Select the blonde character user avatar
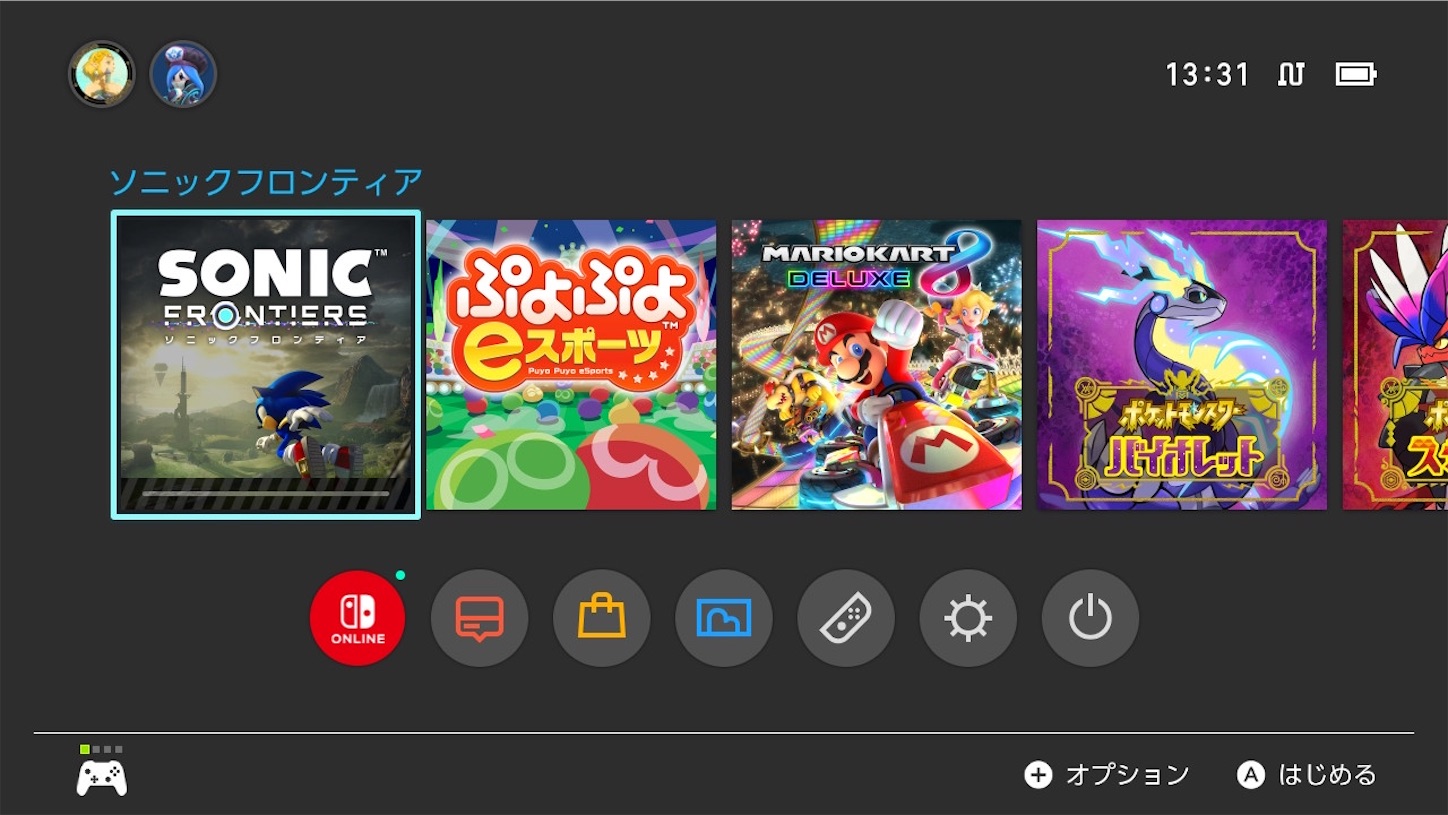Viewport: 1448px width, 815px height. point(102,74)
